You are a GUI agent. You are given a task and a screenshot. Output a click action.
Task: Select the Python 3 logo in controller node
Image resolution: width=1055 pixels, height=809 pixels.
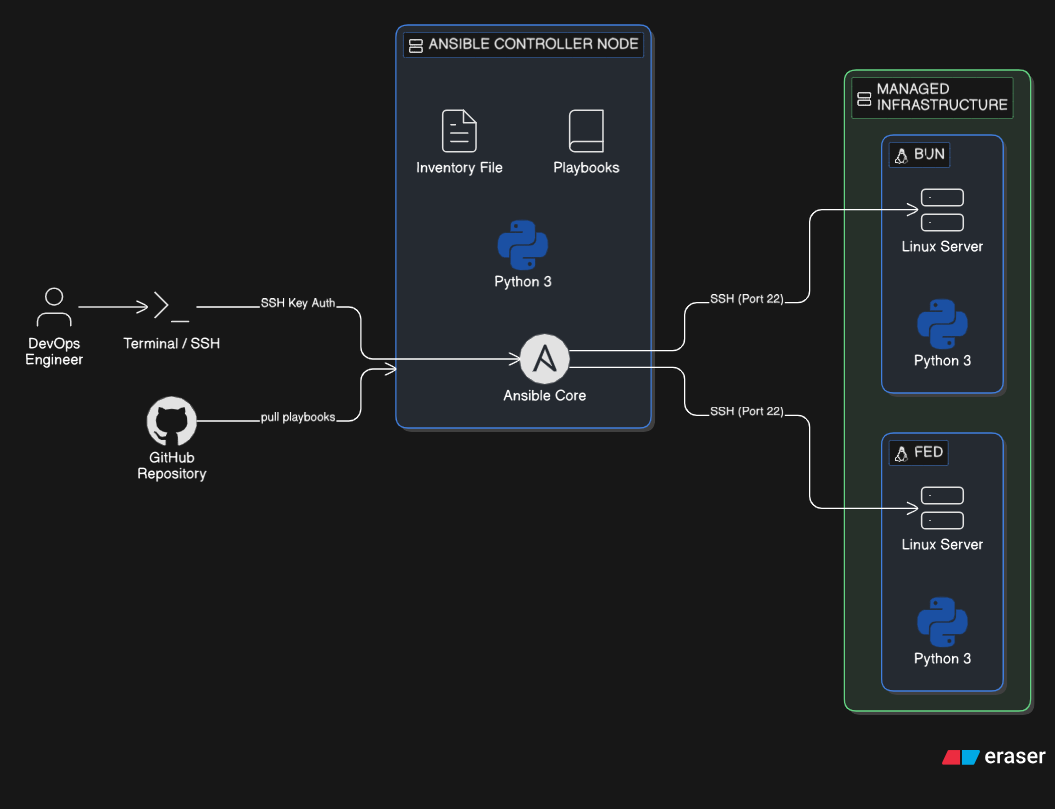tap(523, 245)
